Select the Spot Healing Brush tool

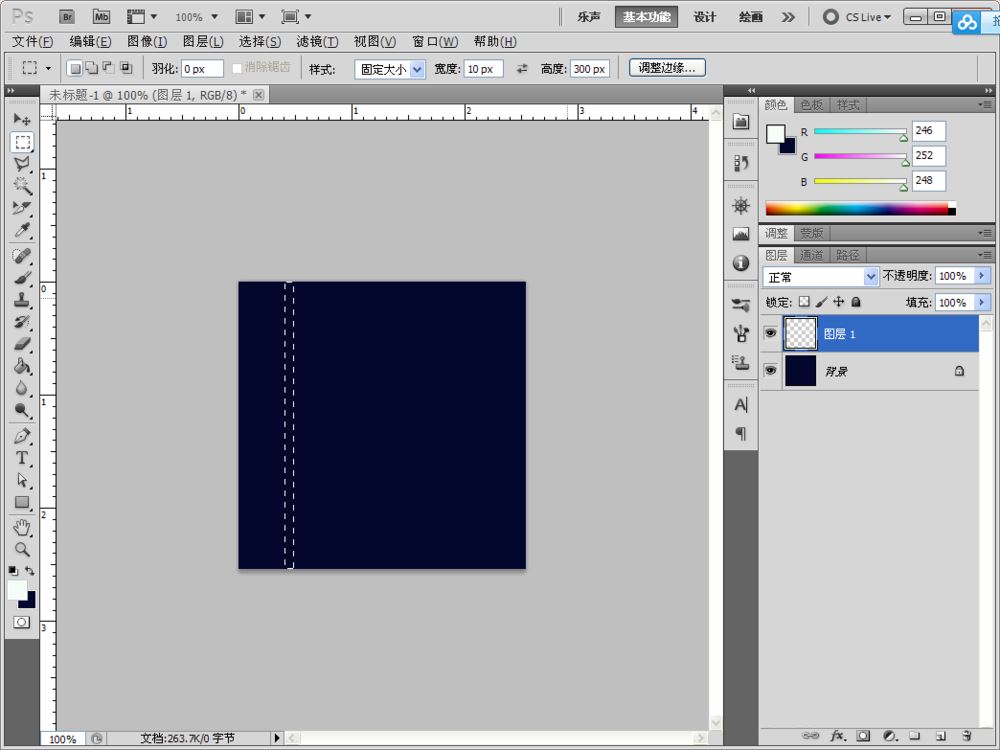point(22,256)
